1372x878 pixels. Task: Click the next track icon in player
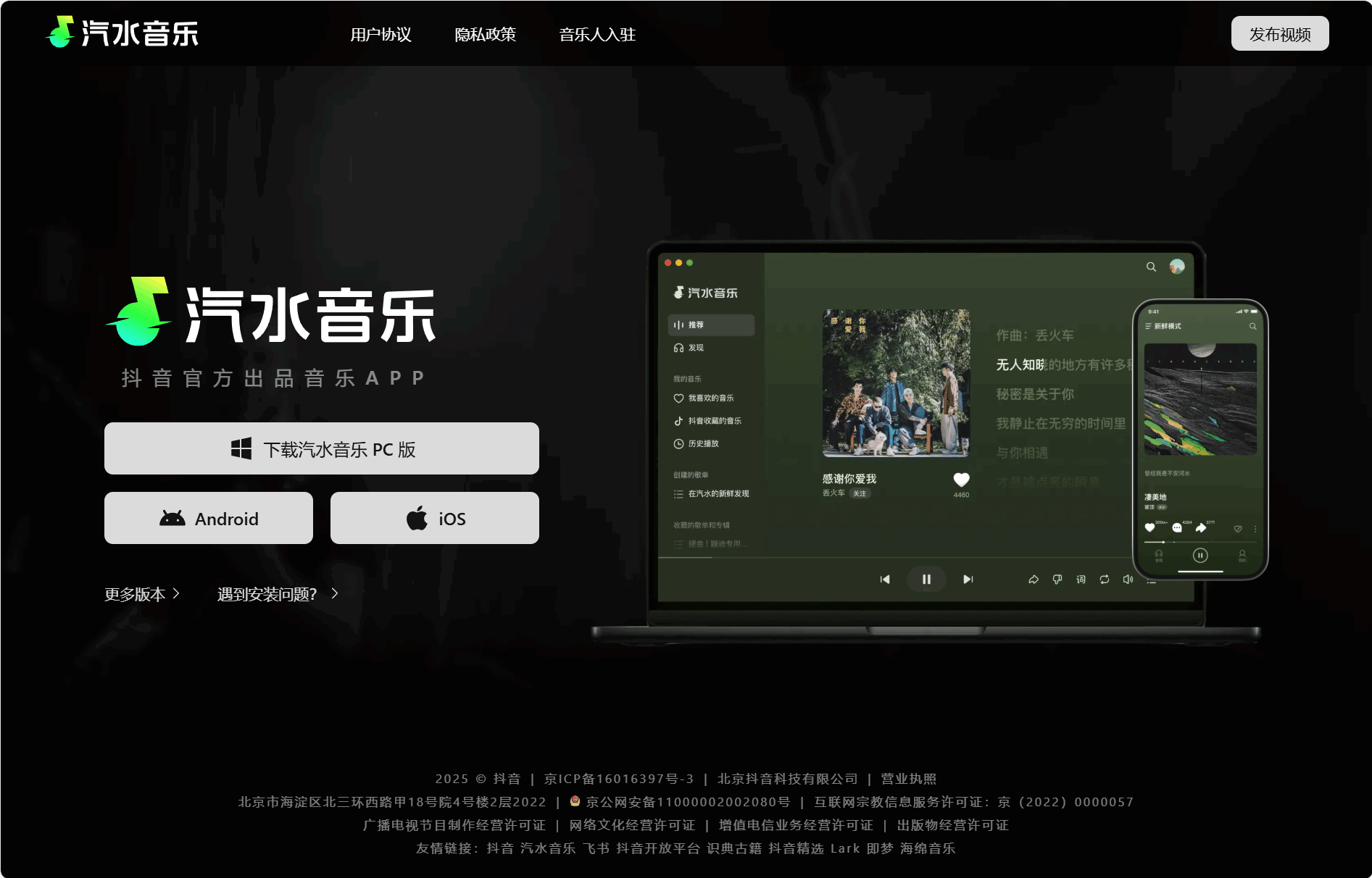coord(968,580)
